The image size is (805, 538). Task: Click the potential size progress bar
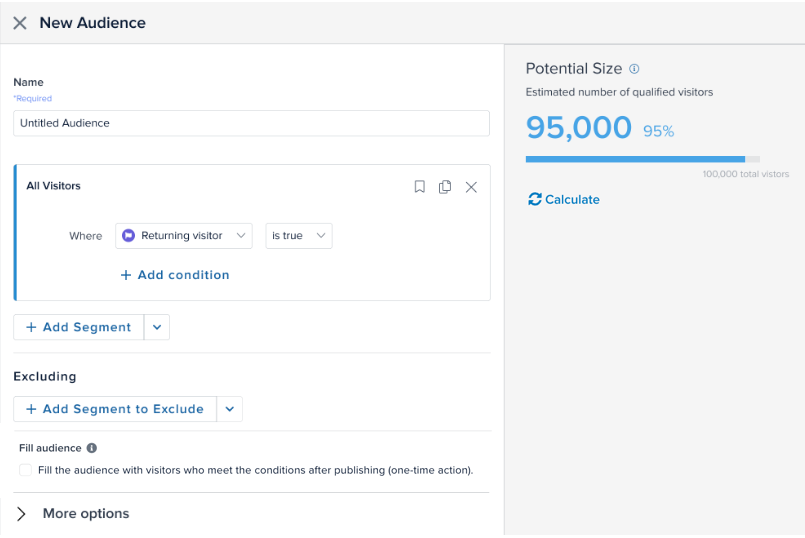tap(642, 158)
